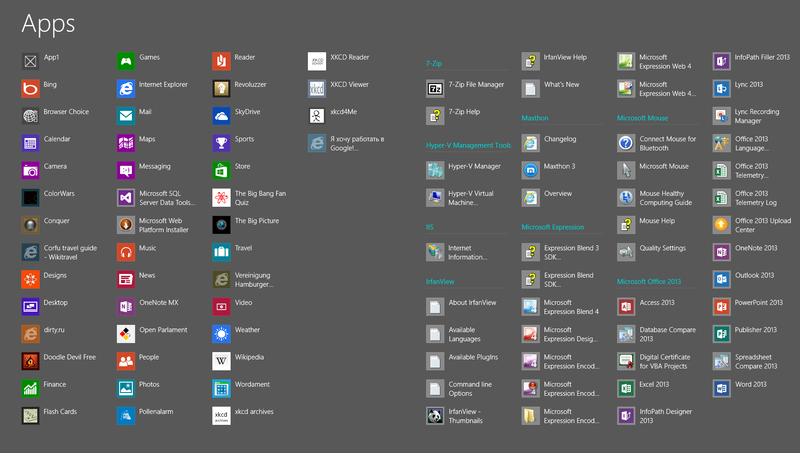This screenshot has width=800, height=453.
Task: Click the 'Wordament' app label
Action: 252,385
